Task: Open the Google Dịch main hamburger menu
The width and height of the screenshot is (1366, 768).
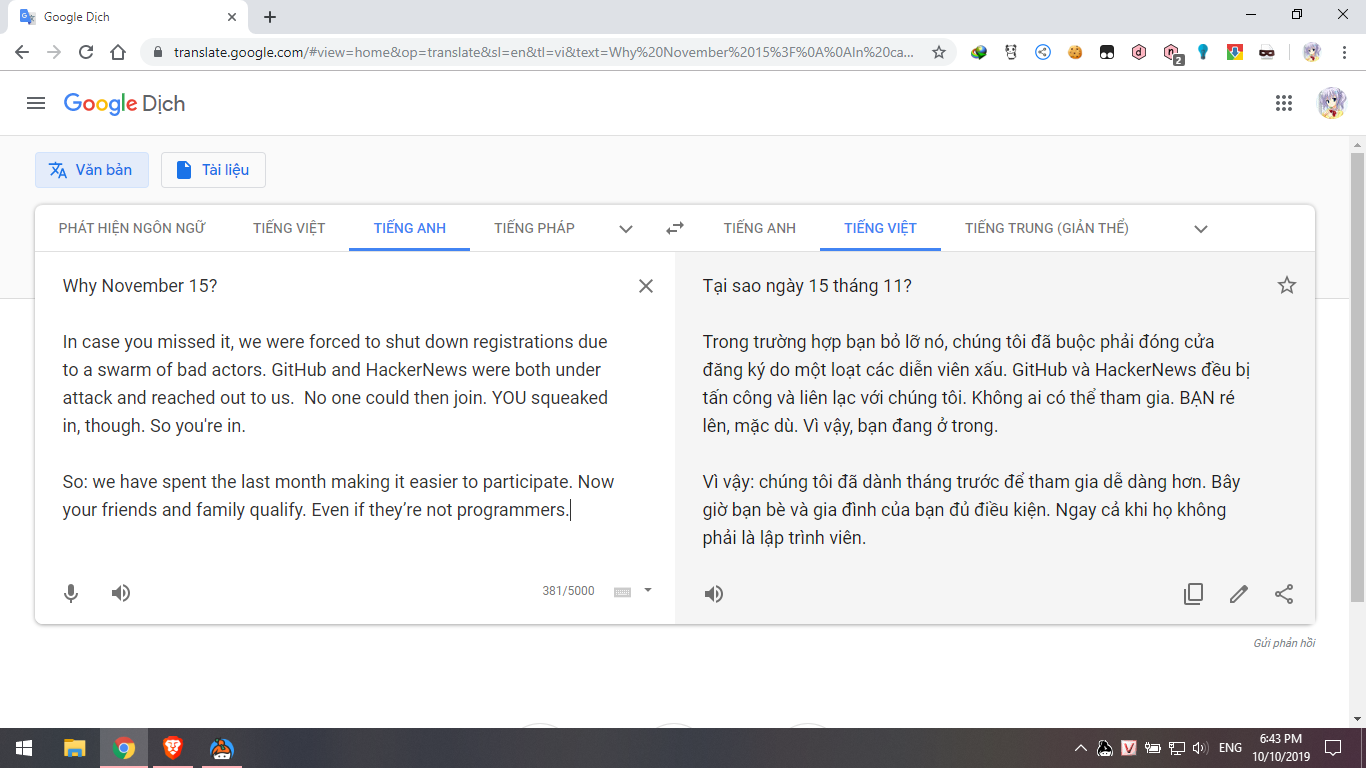Action: 36,103
